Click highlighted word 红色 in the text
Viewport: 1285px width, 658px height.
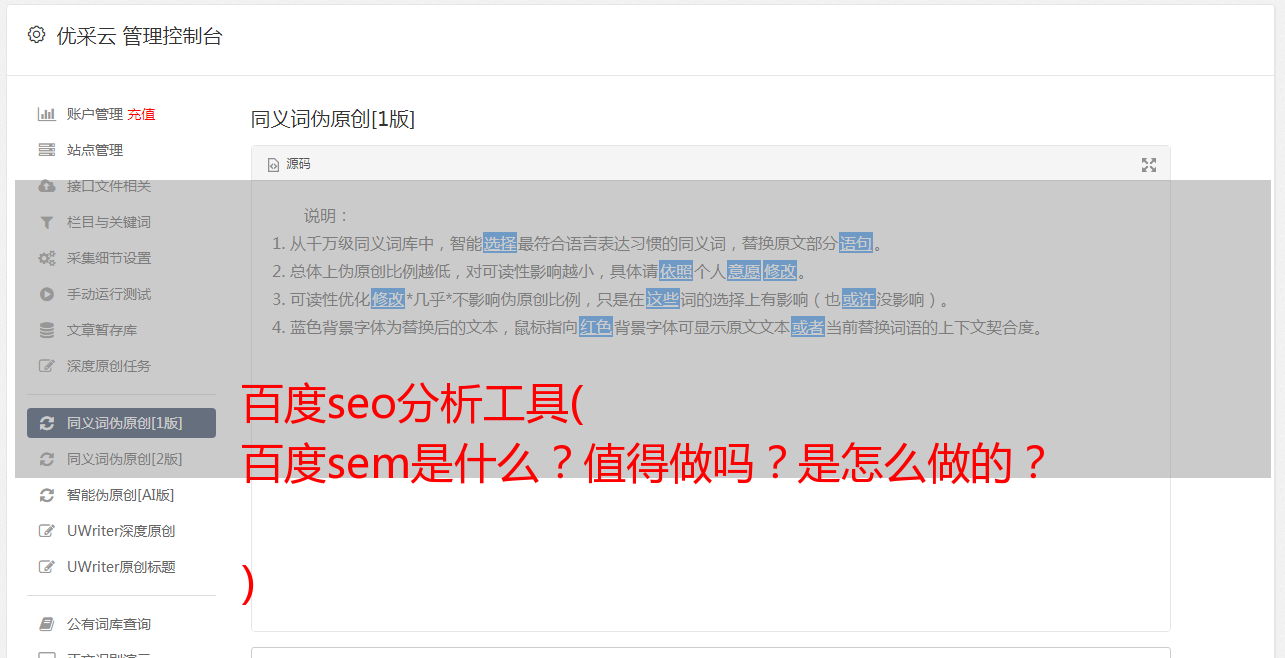click(596, 327)
